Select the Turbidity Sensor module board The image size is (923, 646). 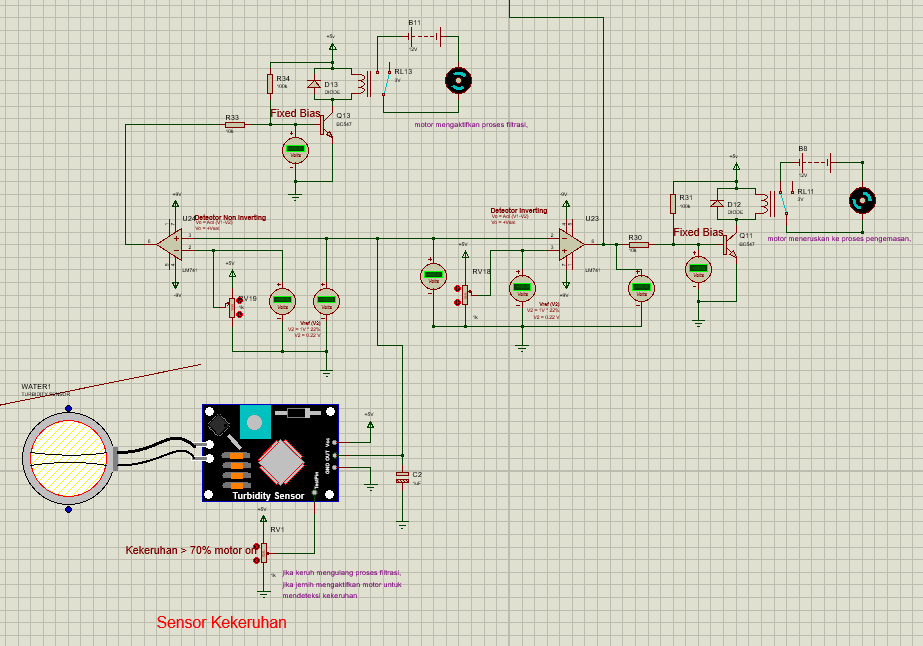point(270,453)
